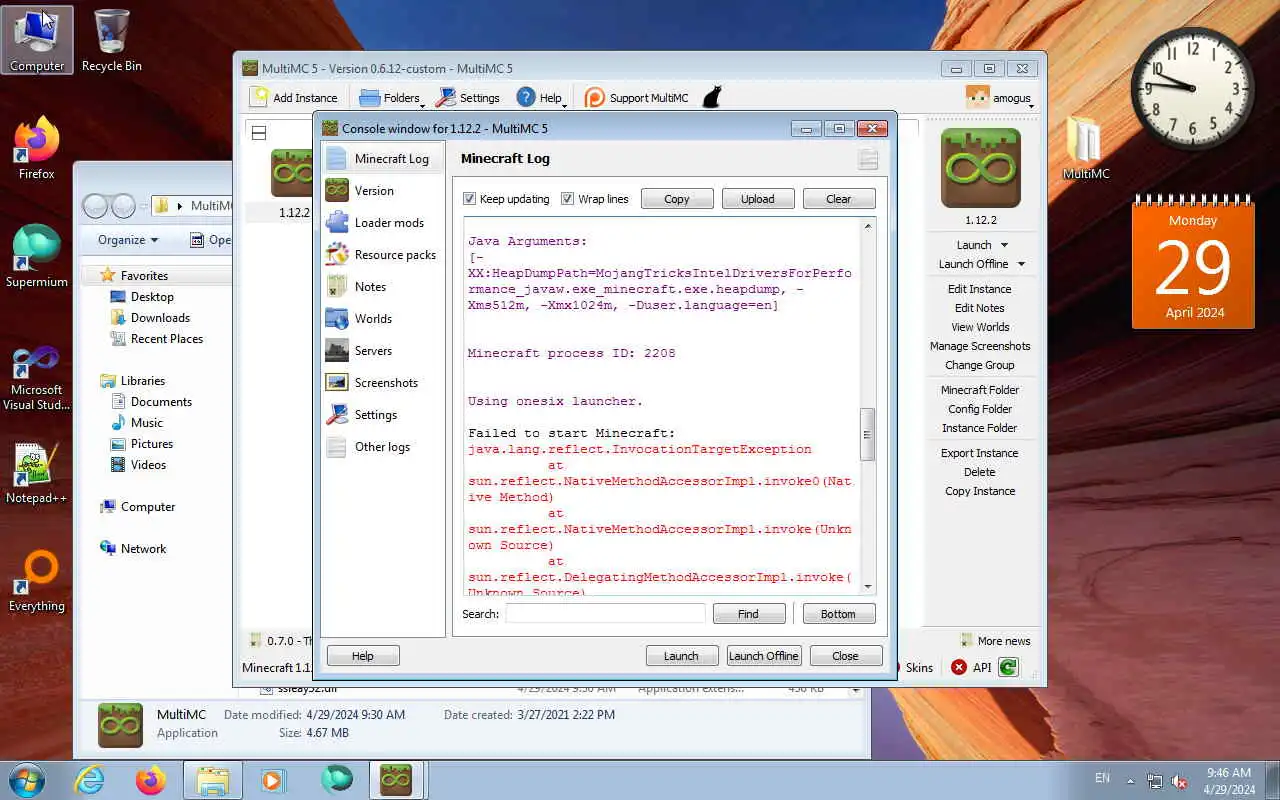Image resolution: width=1280 pixels, height=800 pixels.
Task: Click Launch Offline button in console window
Action: tap(764, 656)
